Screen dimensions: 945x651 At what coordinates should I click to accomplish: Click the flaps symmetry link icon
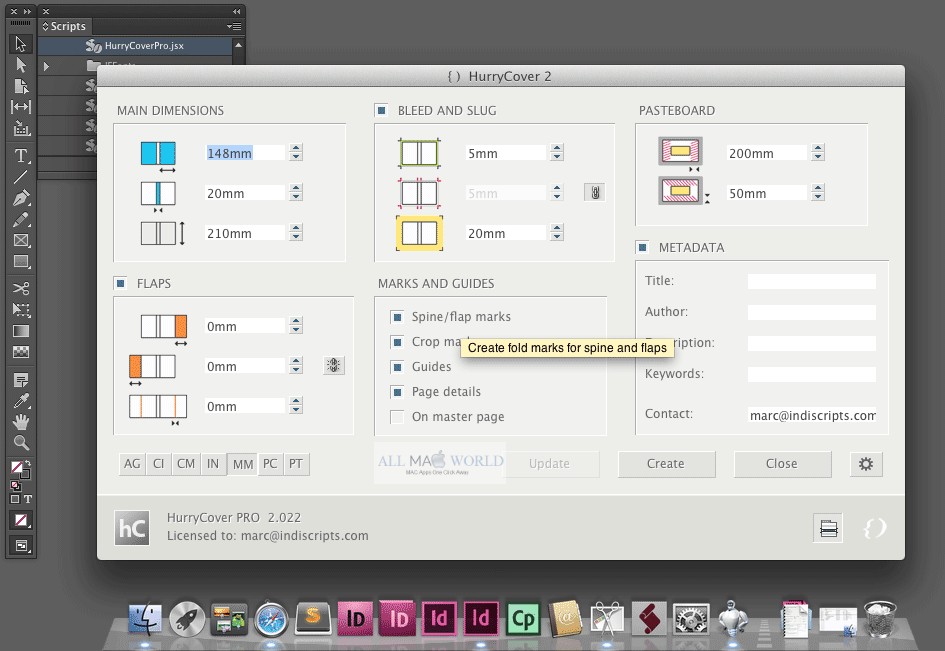[333, 365]
